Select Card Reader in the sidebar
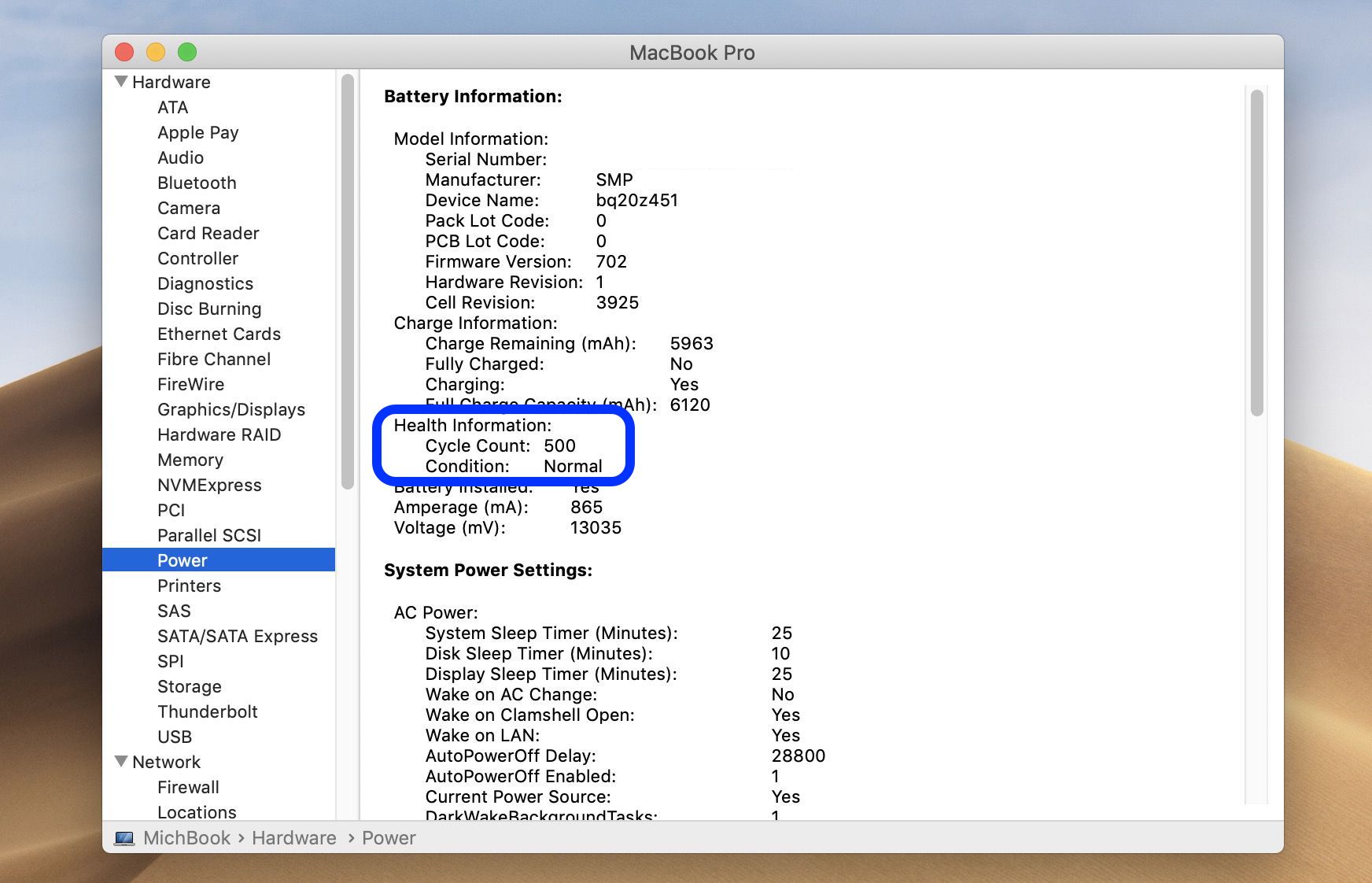Image resolution: width=1372 pixels, height=883 pixels. click(208, 233)
